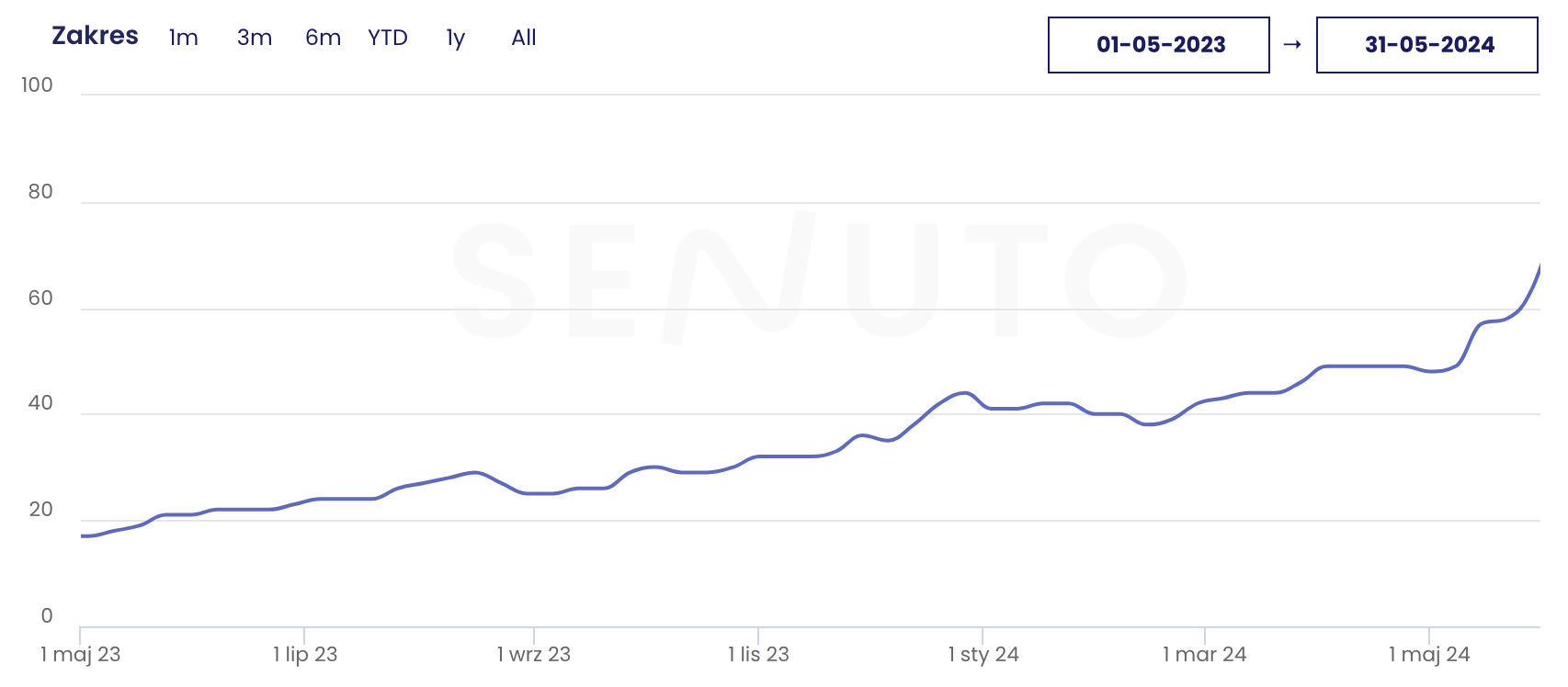Select the 1m range button
The height and width of the screenshot is (687, 1568).
pyautogui.click(x=184, y=38)
